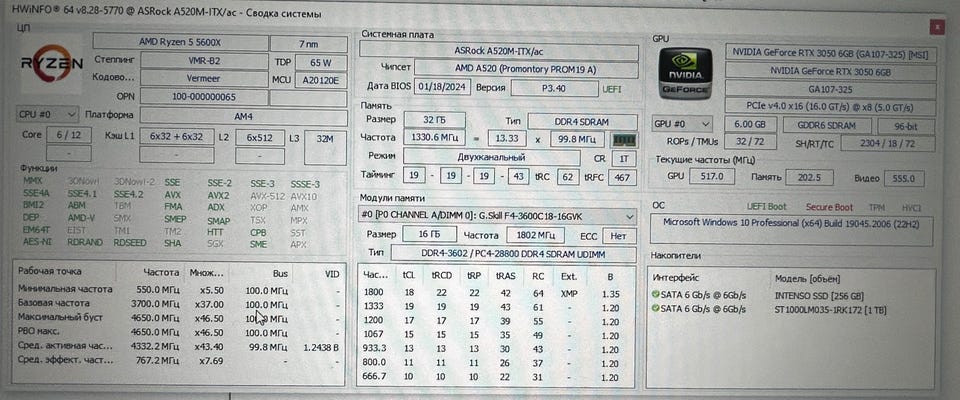Click the RTX 3050 6GB (GA107-325) [MSI] field
Screen dimensions: 960x400
coord(831,53)
